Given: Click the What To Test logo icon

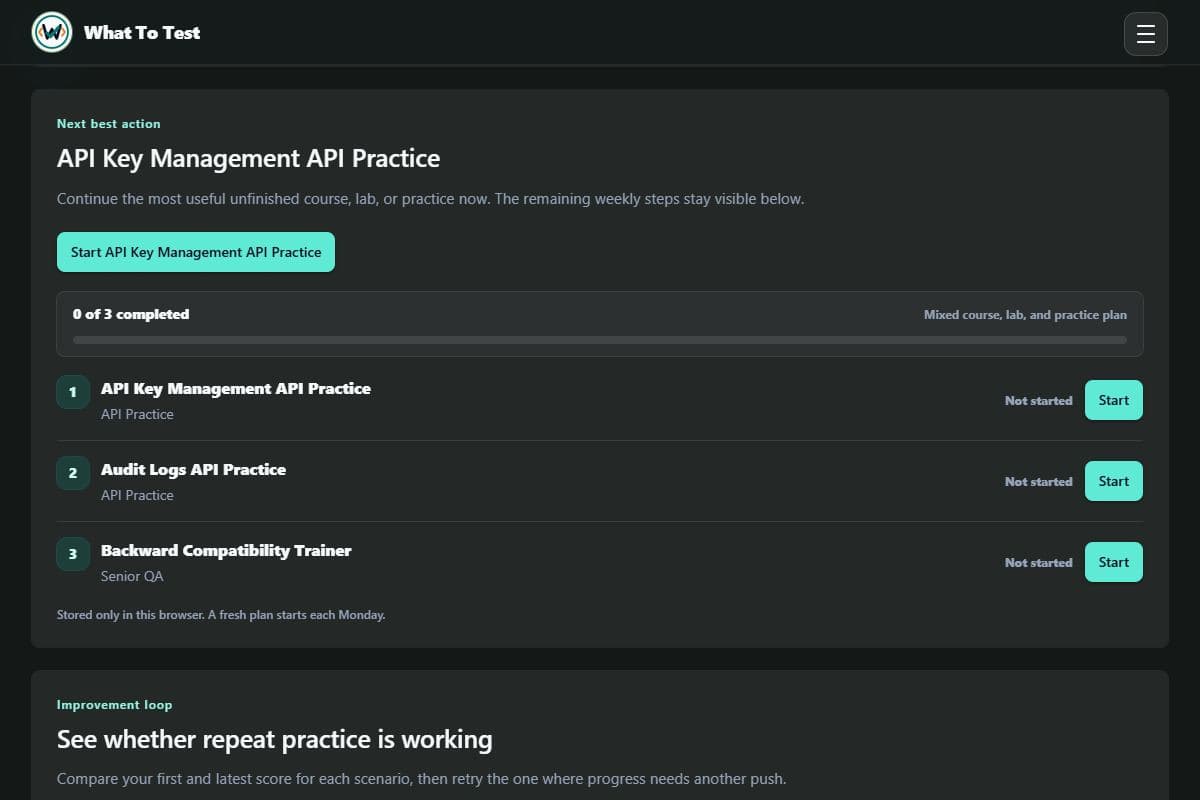Looking at the screenshot, I should (x=52, y=32).
